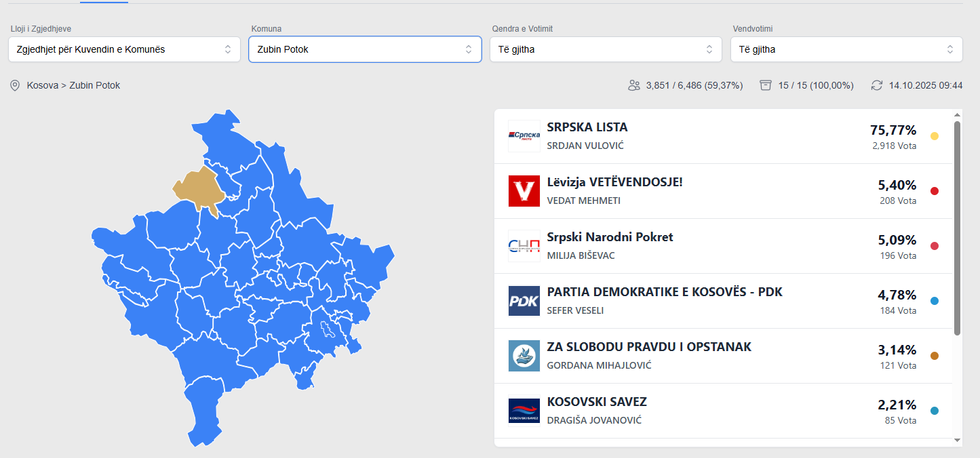Click the Kosova breadcrumb link
The width and height of the screenshot is (980, 458).
tap(43, 86)
